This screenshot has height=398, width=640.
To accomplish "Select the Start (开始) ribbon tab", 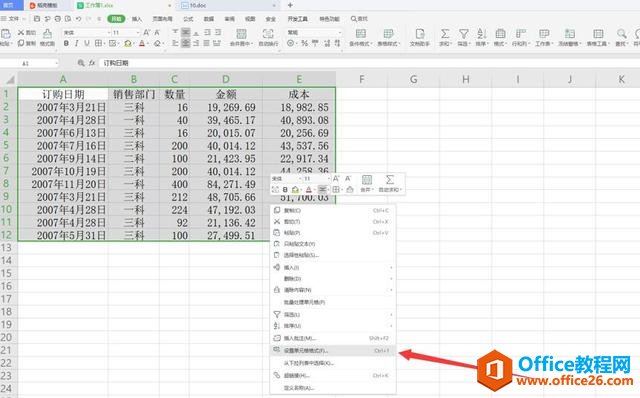I will (x=116, y=19).
